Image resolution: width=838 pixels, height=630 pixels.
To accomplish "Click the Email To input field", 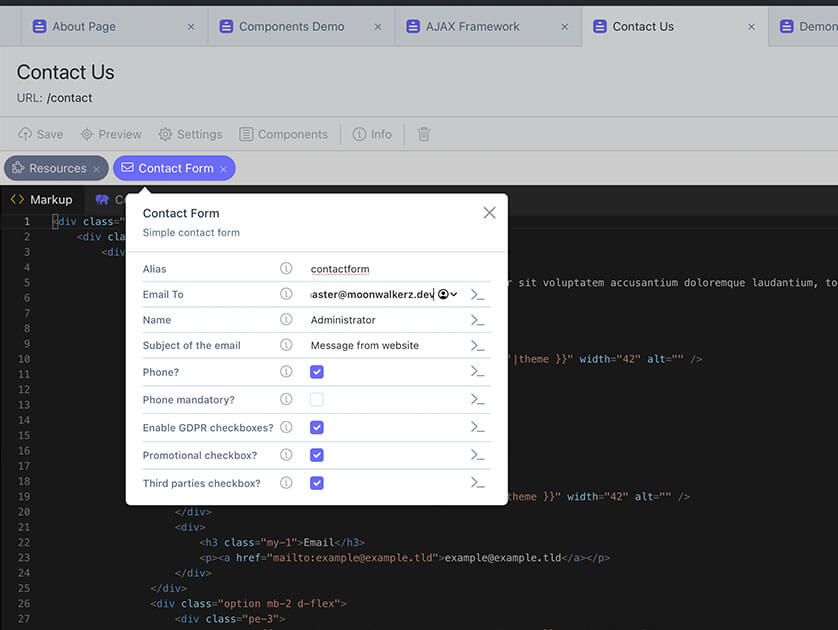I will point(373,294).
